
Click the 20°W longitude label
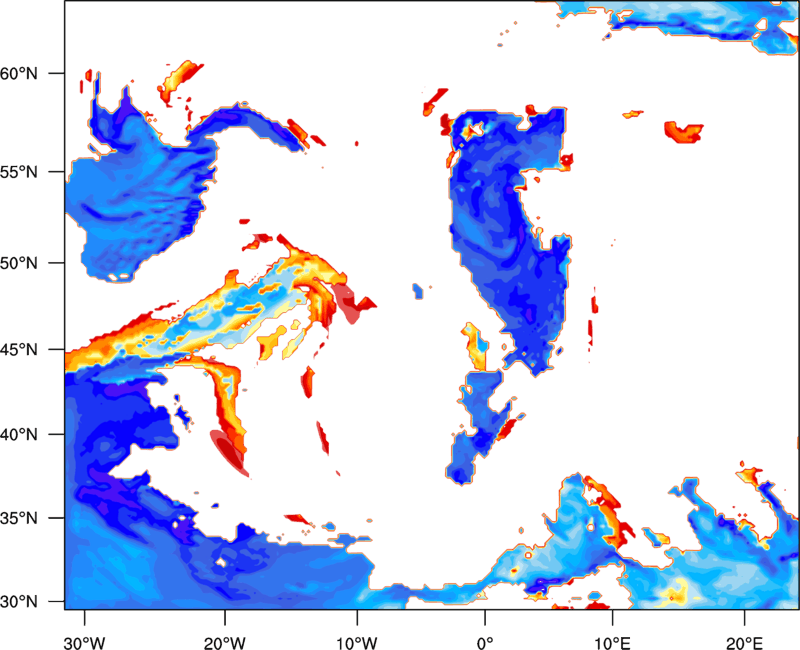pos(225,643)
